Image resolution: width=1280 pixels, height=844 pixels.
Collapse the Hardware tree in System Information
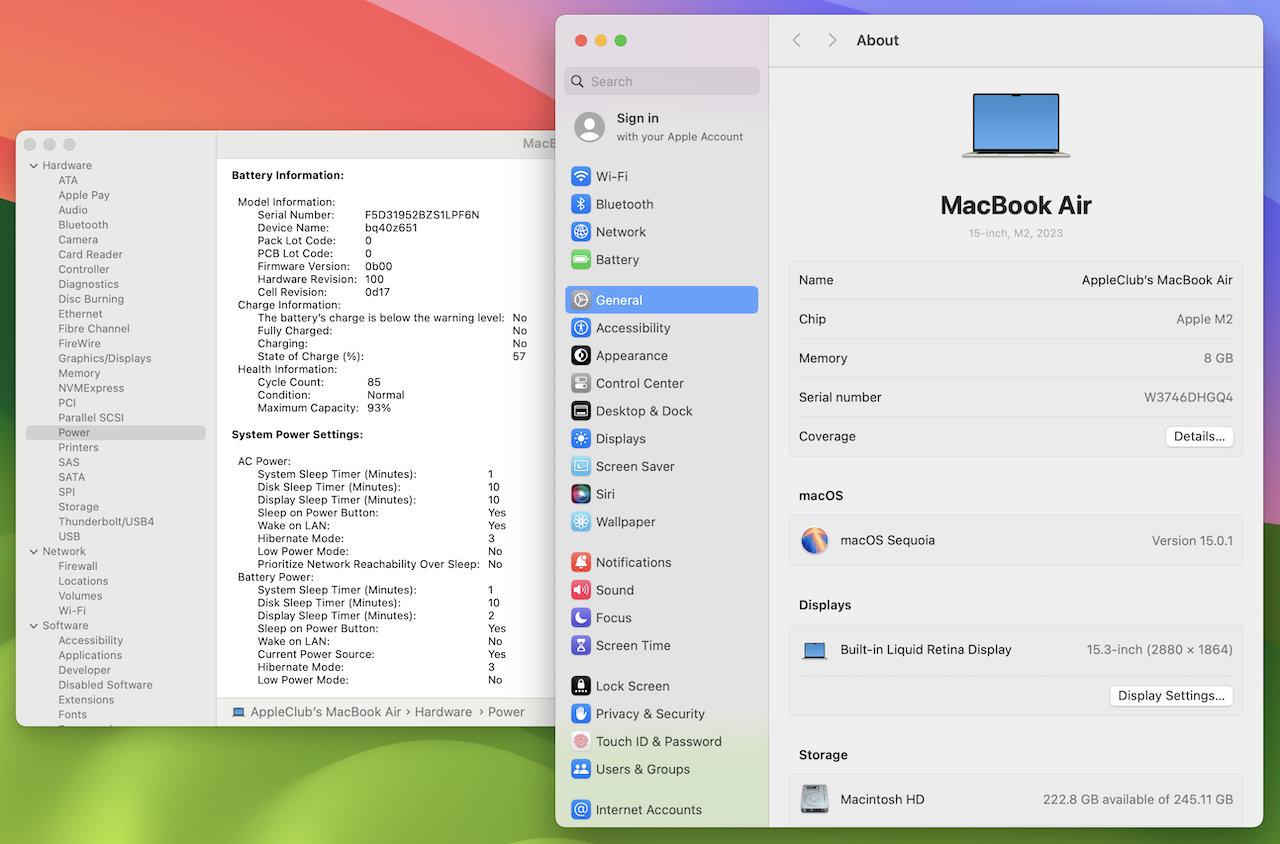[x=33, y=166]
